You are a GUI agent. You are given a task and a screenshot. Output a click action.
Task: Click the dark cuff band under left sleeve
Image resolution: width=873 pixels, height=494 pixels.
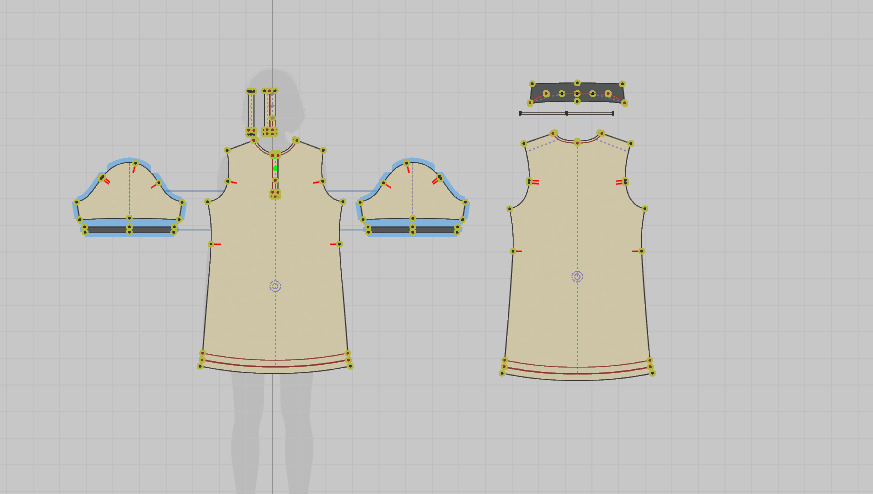pos(129,229)
